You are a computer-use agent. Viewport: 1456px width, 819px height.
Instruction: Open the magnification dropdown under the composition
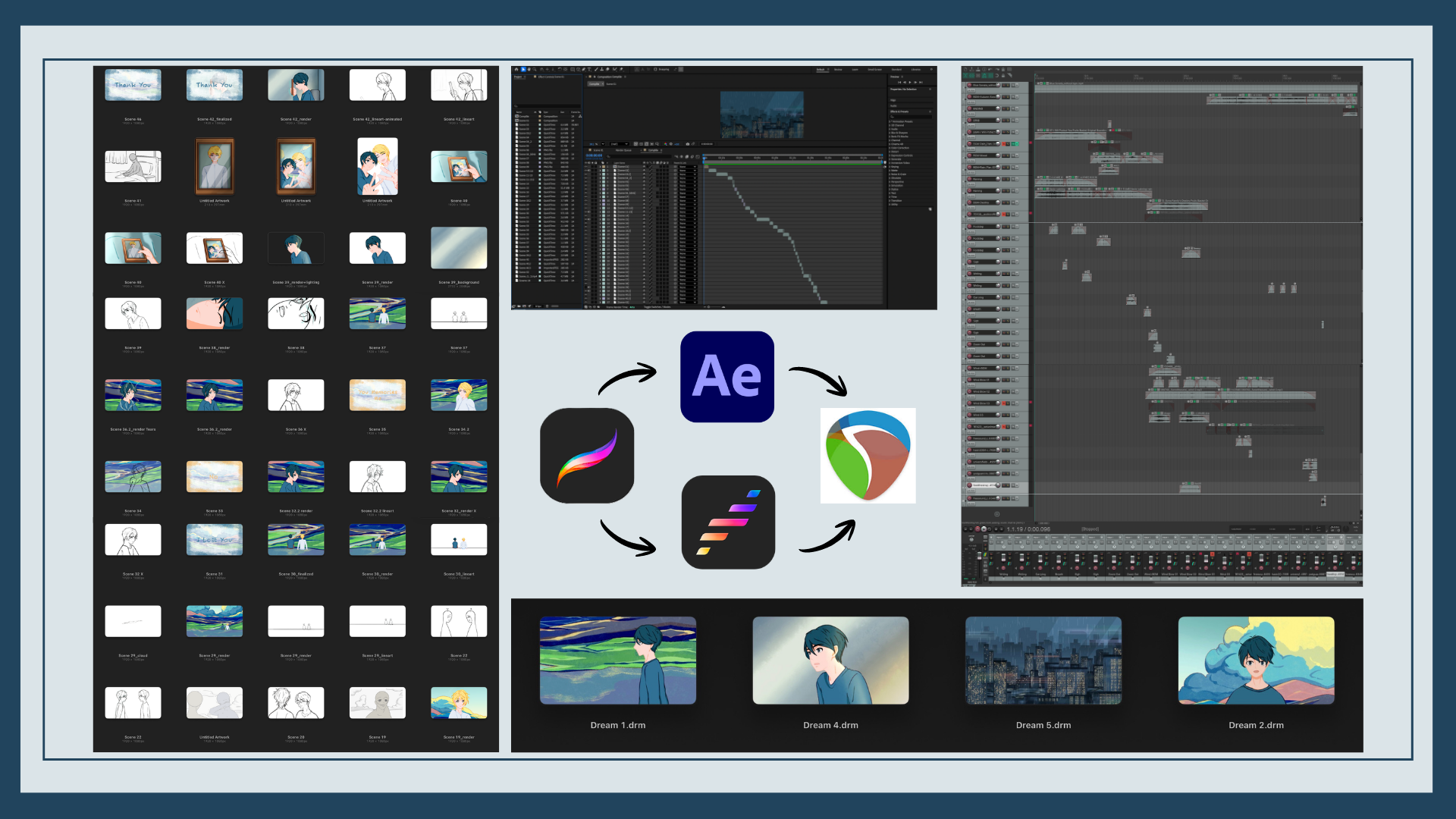click(x=603, y=144)
